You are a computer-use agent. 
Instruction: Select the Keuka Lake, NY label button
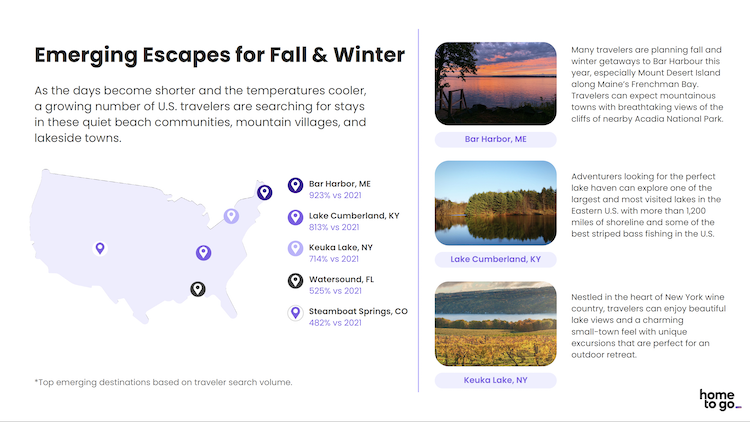point(496,380)
